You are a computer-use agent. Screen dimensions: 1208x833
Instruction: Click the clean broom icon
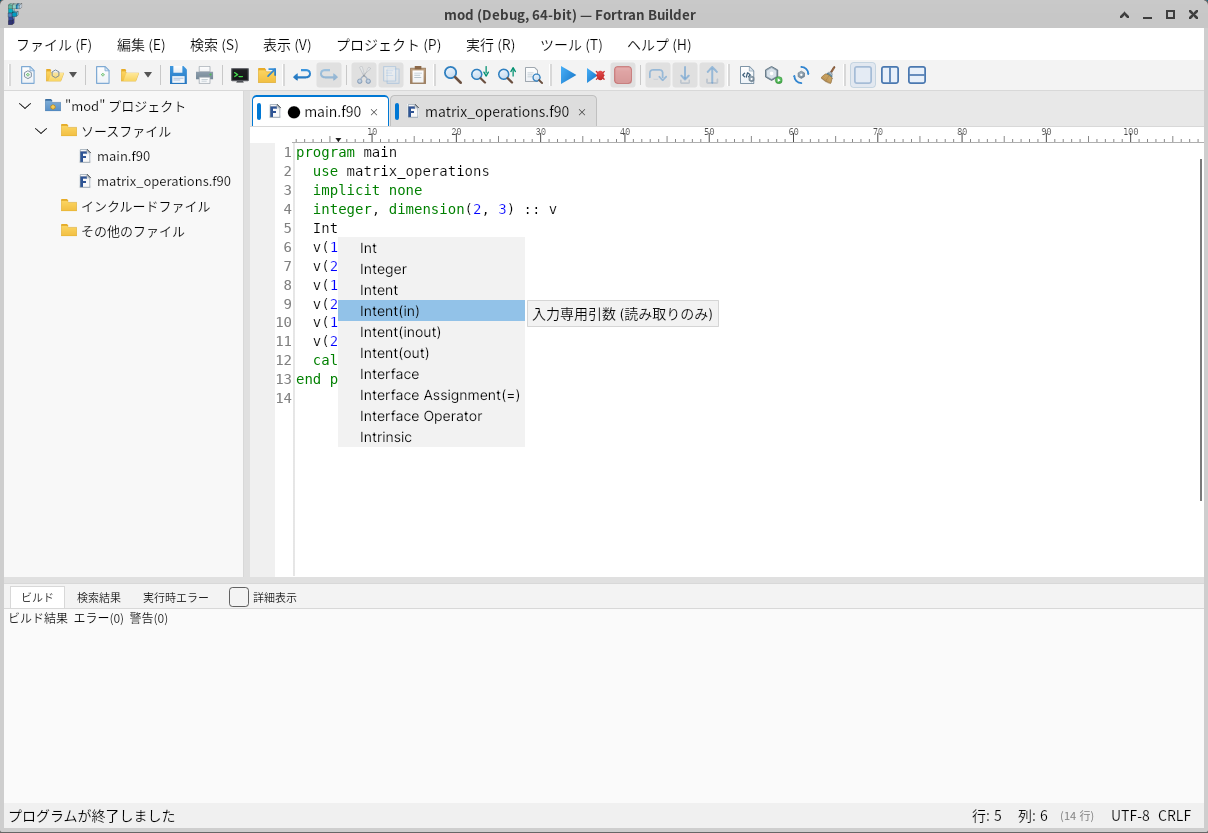(828, 75)
